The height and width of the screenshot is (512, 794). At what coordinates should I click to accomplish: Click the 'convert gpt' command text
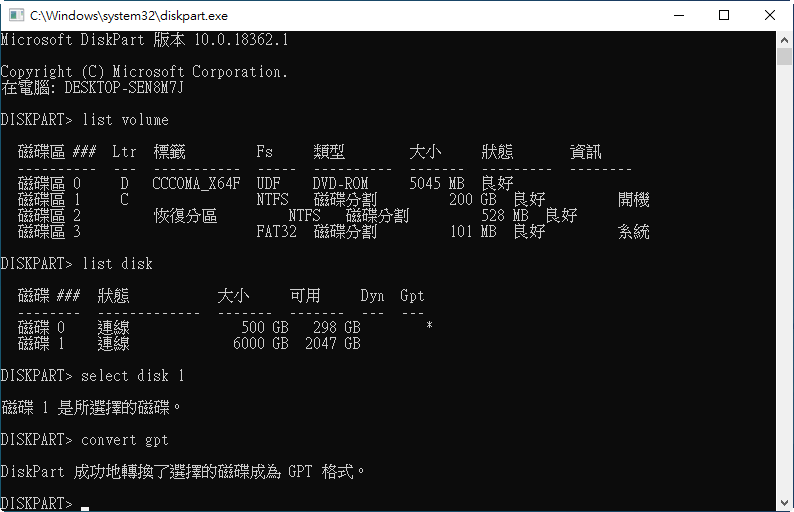[125, 440]
